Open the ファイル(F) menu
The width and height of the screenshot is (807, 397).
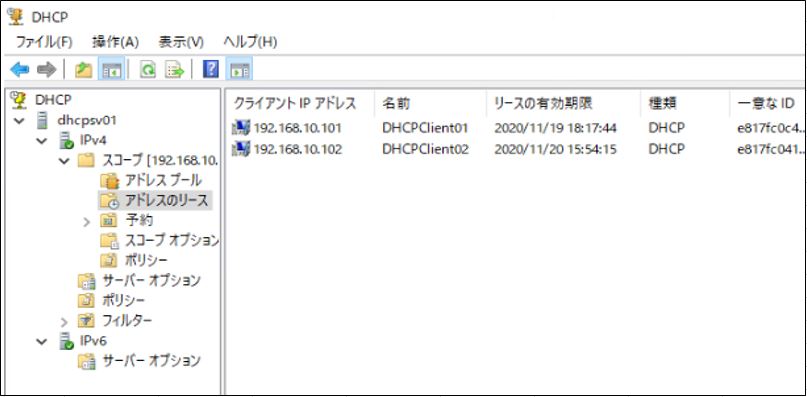(44, 42)
